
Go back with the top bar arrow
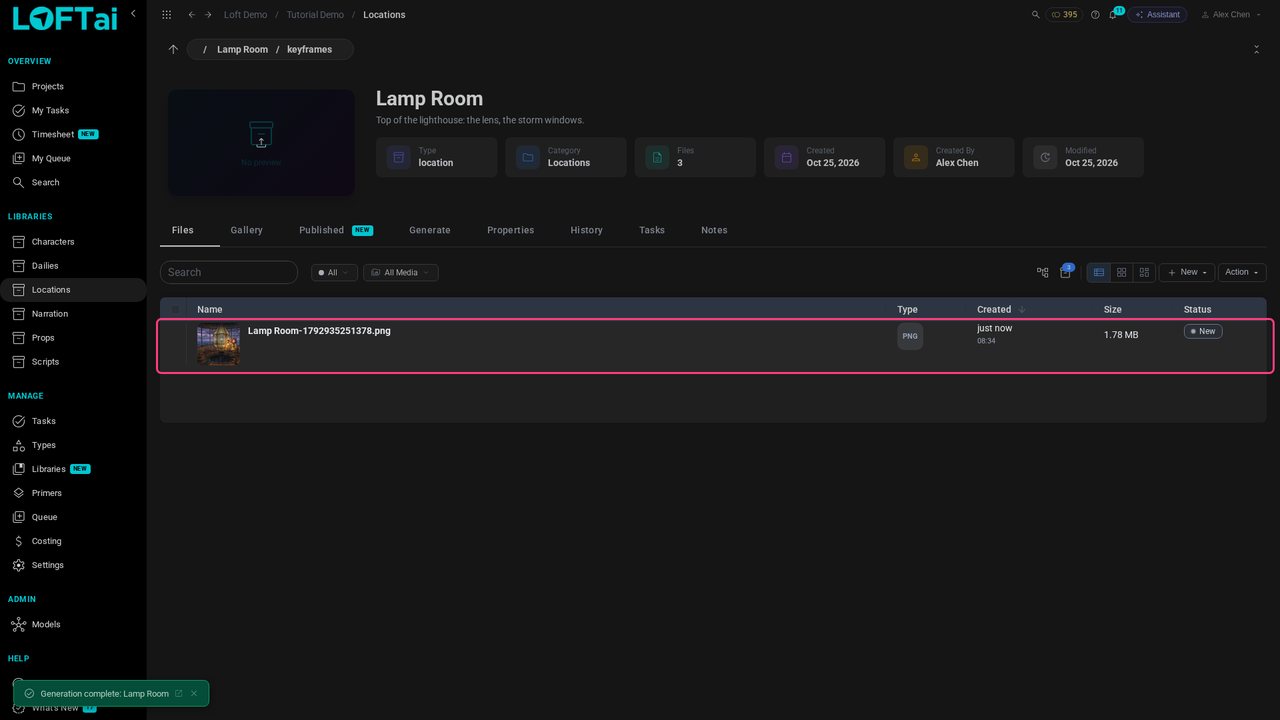192,15
